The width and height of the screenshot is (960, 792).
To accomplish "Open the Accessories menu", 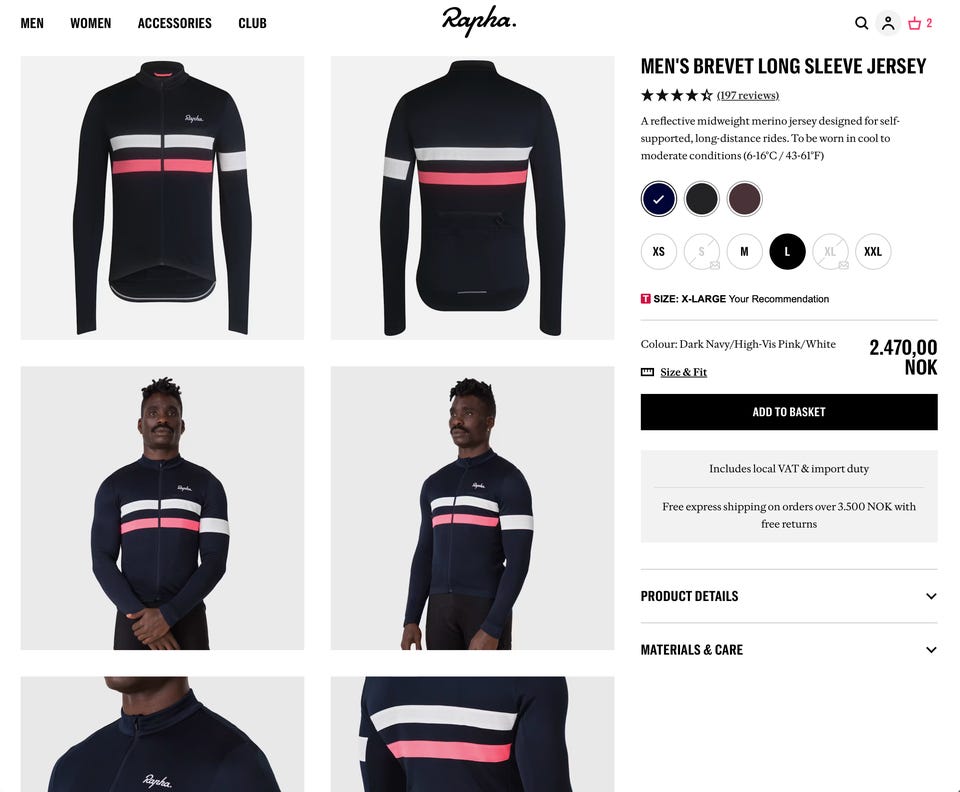I will tap(174, 23).
